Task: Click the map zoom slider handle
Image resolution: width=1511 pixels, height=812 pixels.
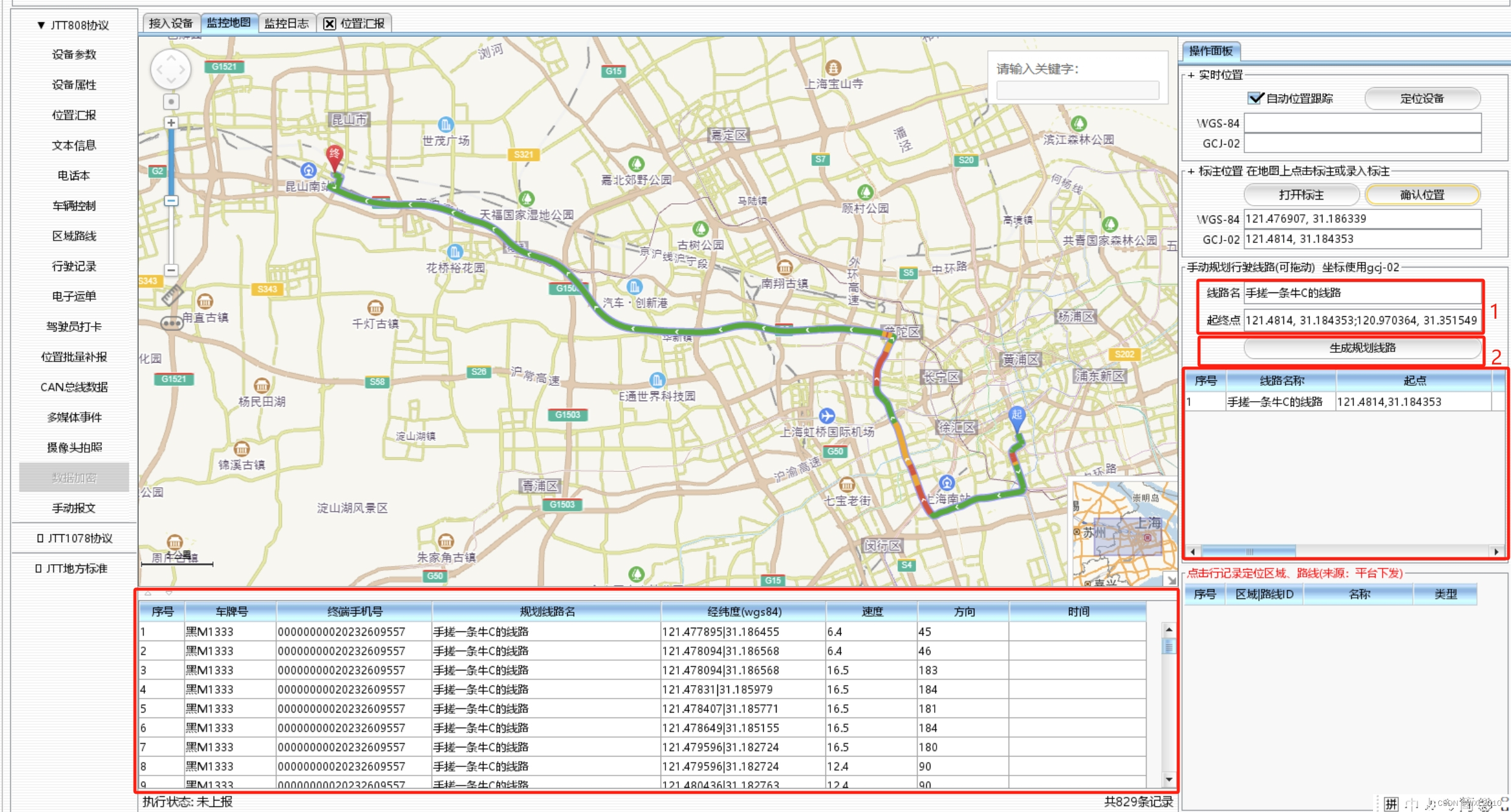Action: click(171, 201)
